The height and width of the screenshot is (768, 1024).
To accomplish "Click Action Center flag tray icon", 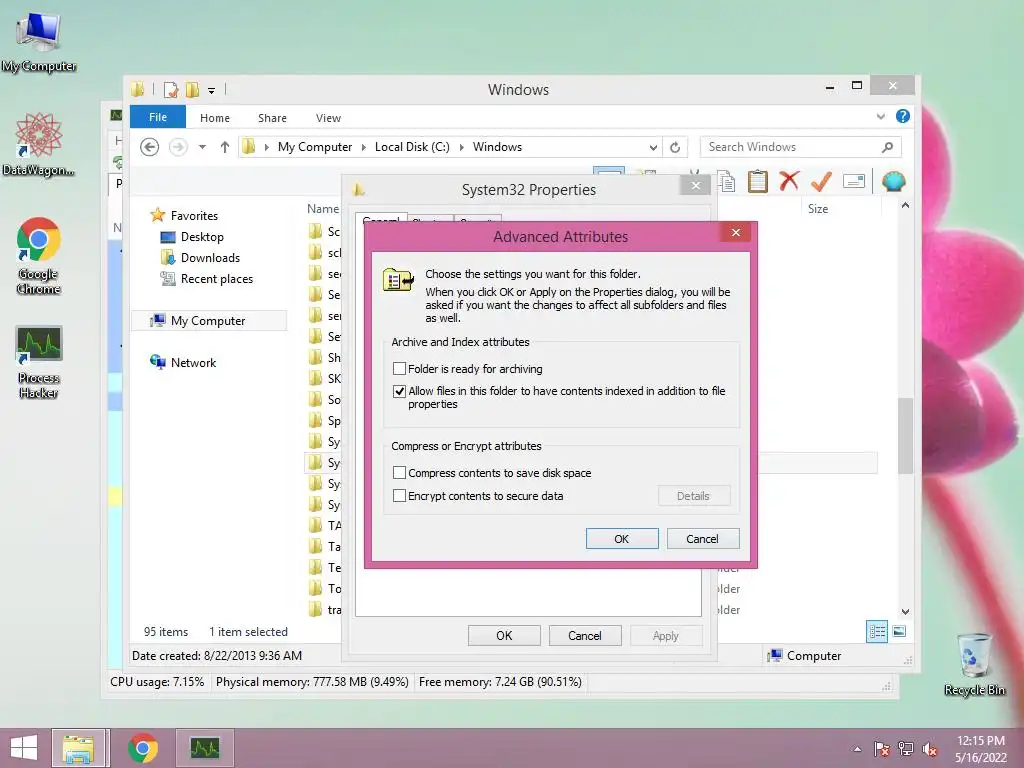I will coord(882,749).
